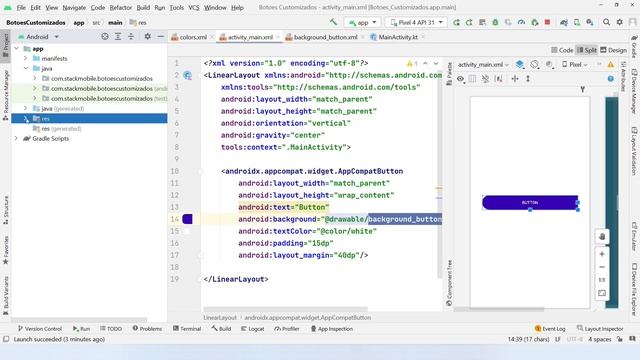640x360 pixels.
Task: Open the Problems tool window
Action: click(147, 329)
